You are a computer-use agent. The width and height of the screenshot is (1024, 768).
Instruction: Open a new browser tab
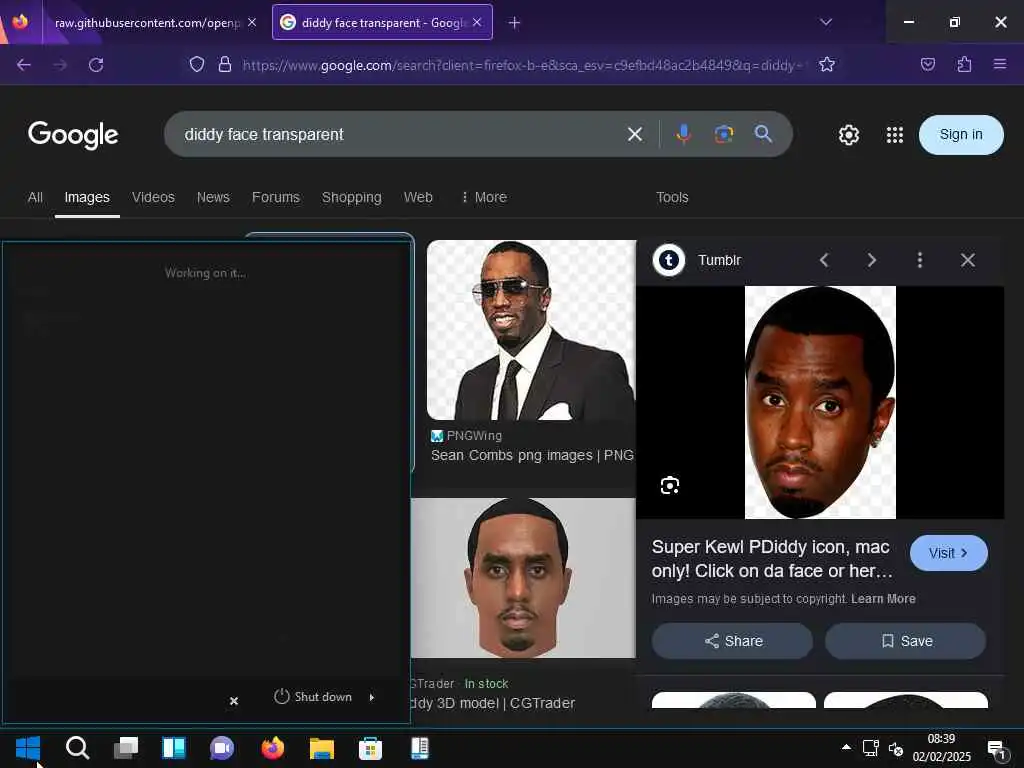point(514,23)
